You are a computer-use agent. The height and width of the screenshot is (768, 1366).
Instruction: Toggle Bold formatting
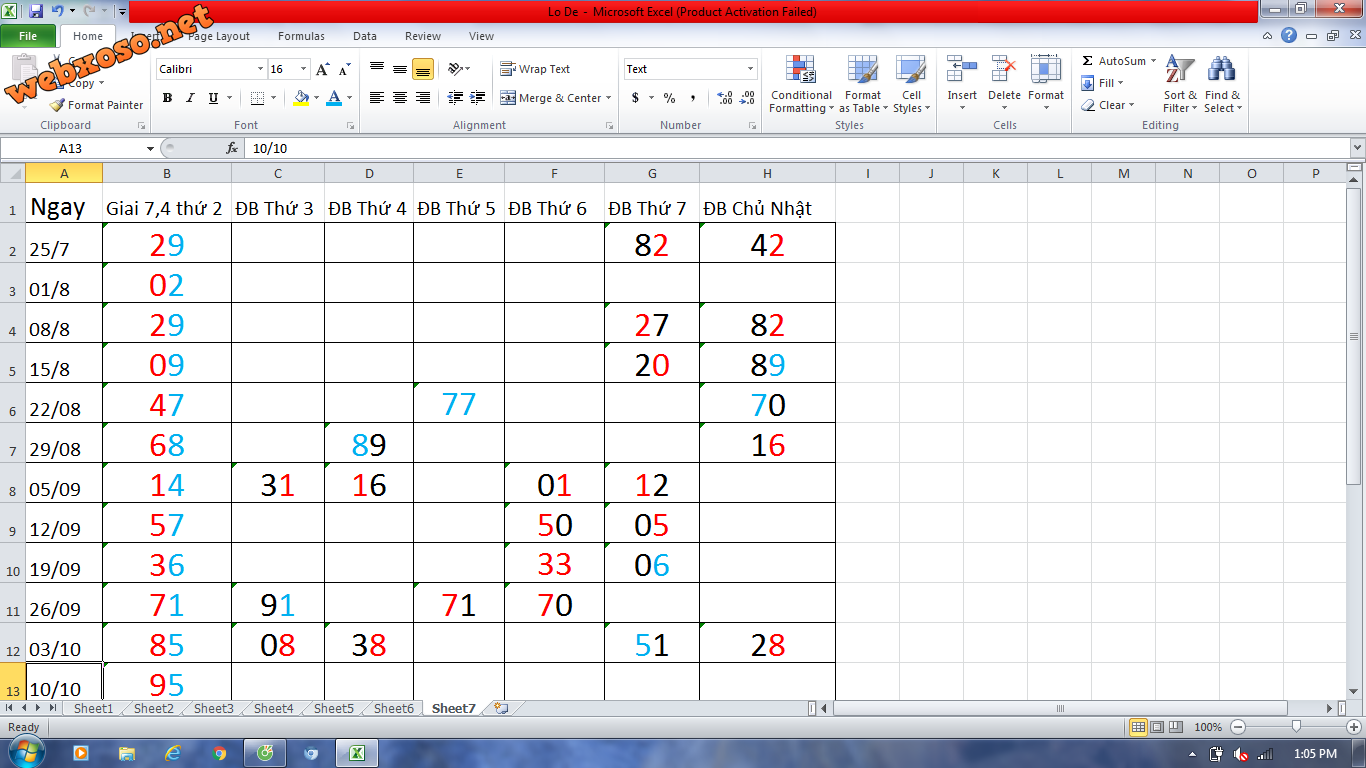pyautogui.click(x=167, y=98)
